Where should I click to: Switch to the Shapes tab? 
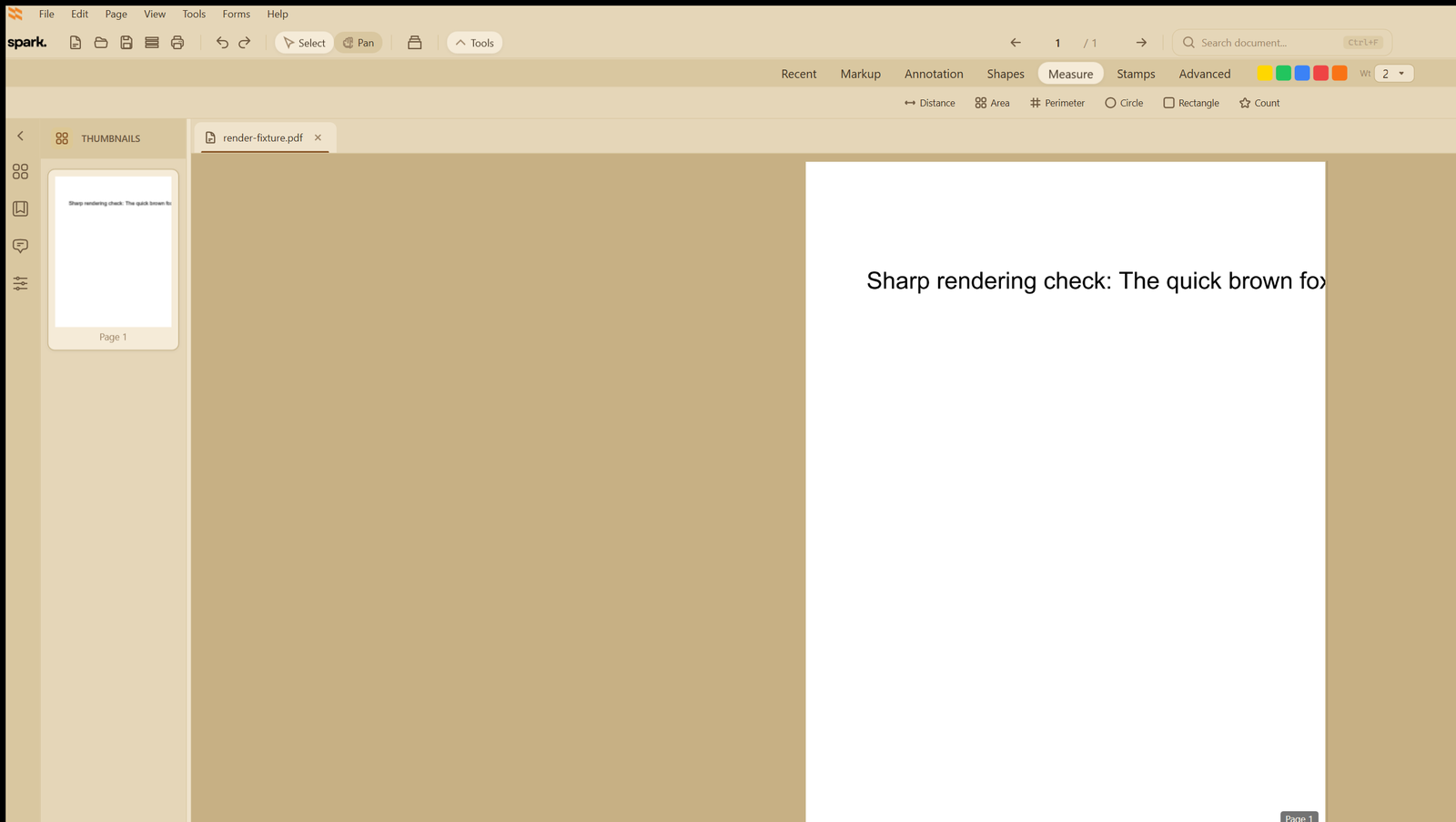pos(1006,74)
